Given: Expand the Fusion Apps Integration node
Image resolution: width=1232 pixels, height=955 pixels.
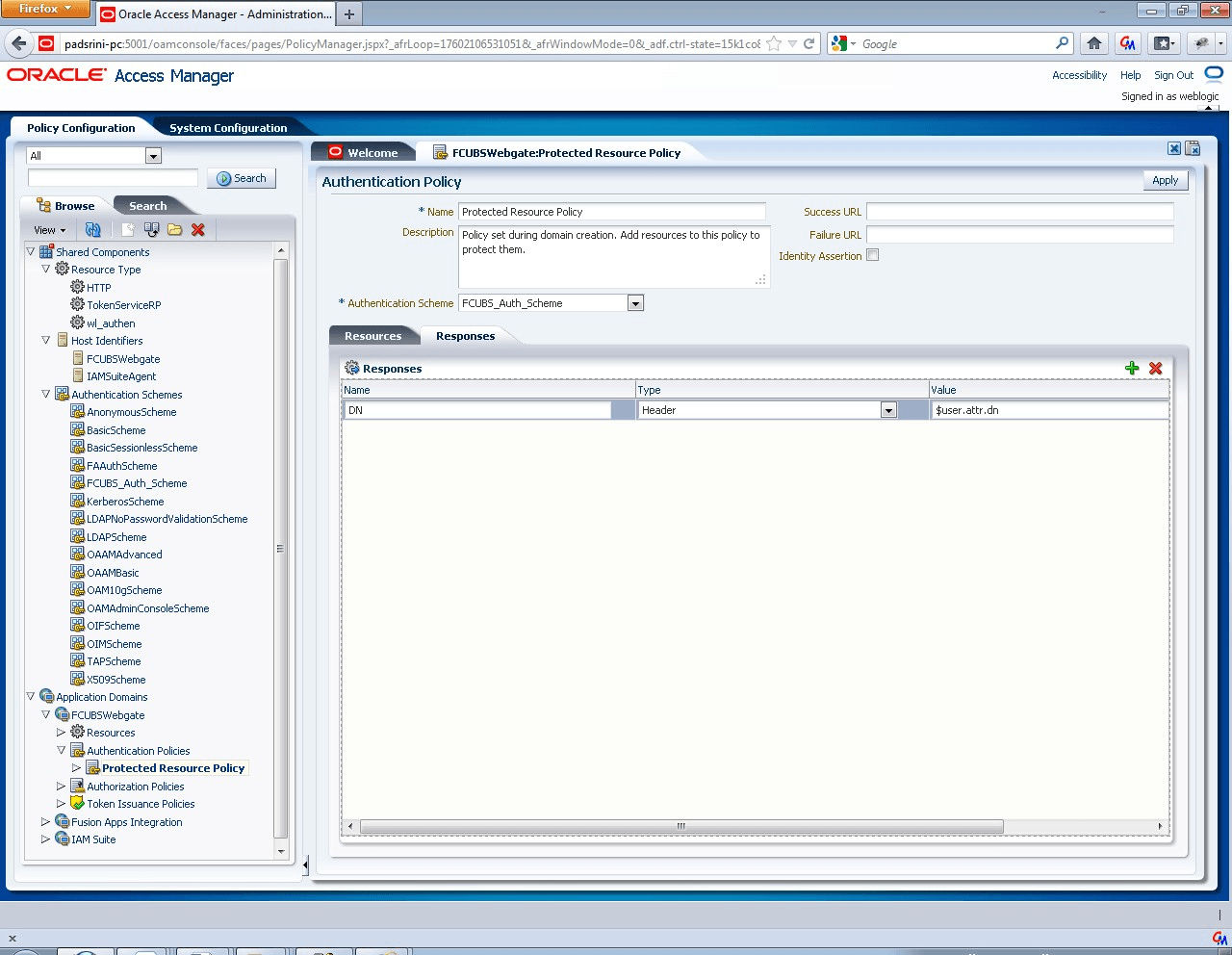Looking at the screenshot, I should 45,822.
